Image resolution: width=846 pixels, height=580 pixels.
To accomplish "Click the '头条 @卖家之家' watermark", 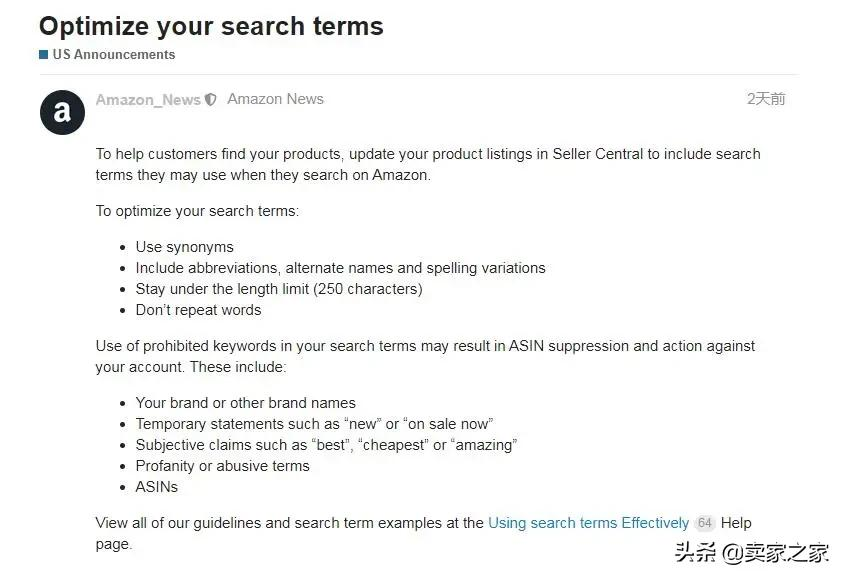I will 751,553.
